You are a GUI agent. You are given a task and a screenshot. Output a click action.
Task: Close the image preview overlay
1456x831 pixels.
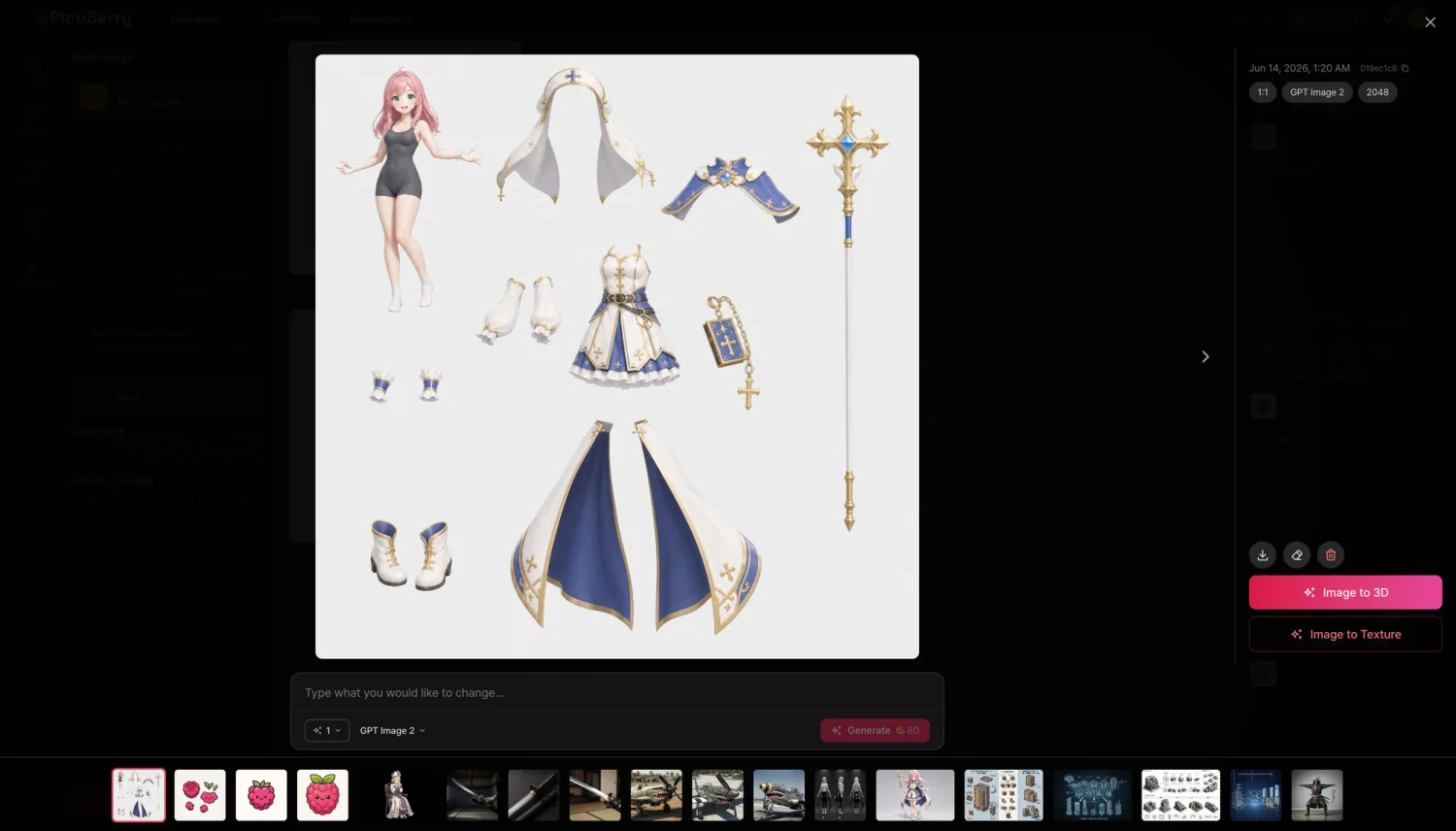[1430, 22]
